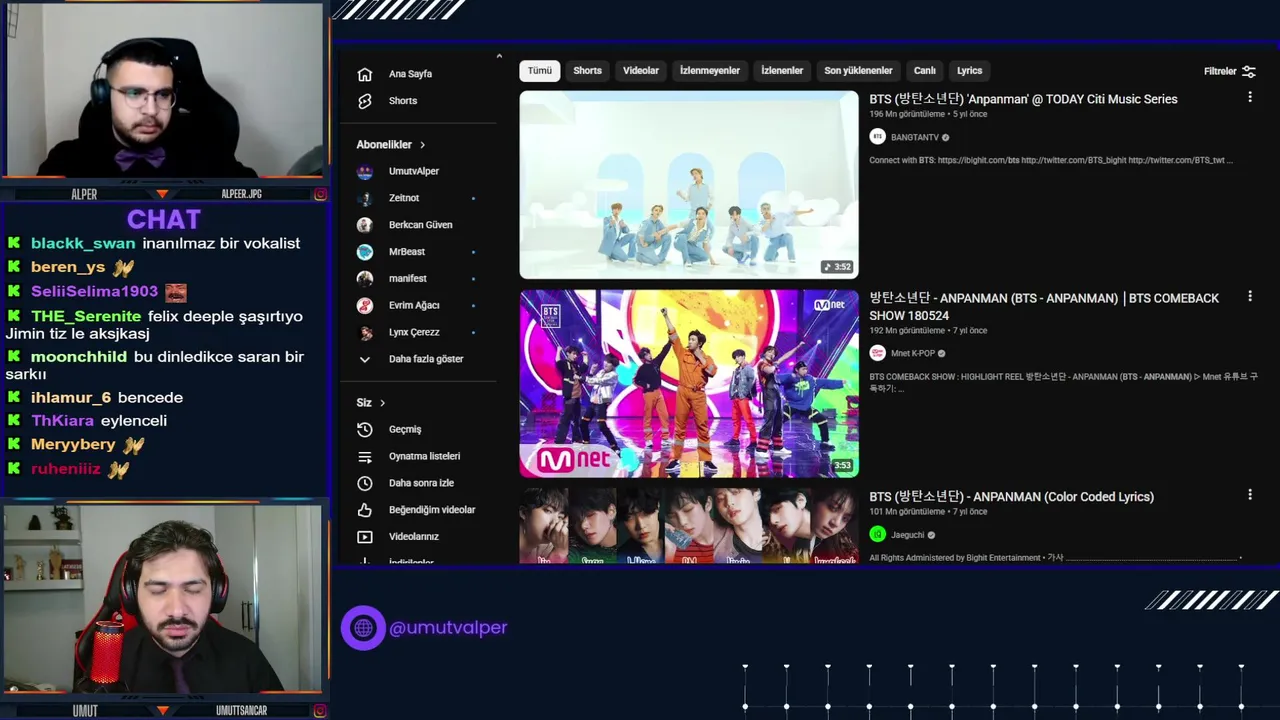This screenshot has height=720, width=1280.
Task: Open ANPANMAN BTS COMEBACK SHOW 180524 title
Action: click(1044, 306)
